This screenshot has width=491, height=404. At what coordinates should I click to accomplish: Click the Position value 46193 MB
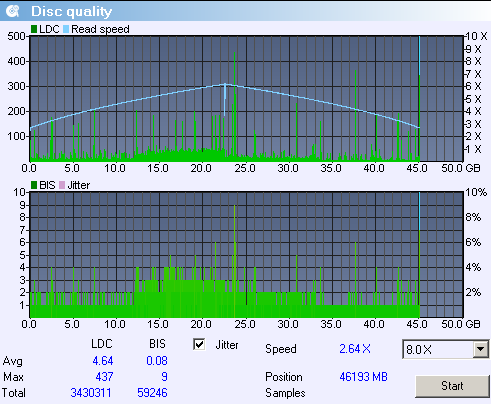click(x=363, y=377)
